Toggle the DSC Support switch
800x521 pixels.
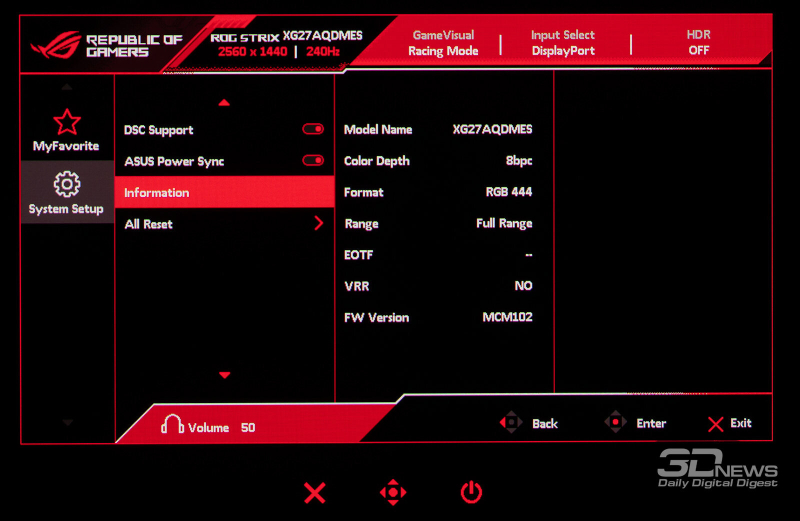(313, 129)
